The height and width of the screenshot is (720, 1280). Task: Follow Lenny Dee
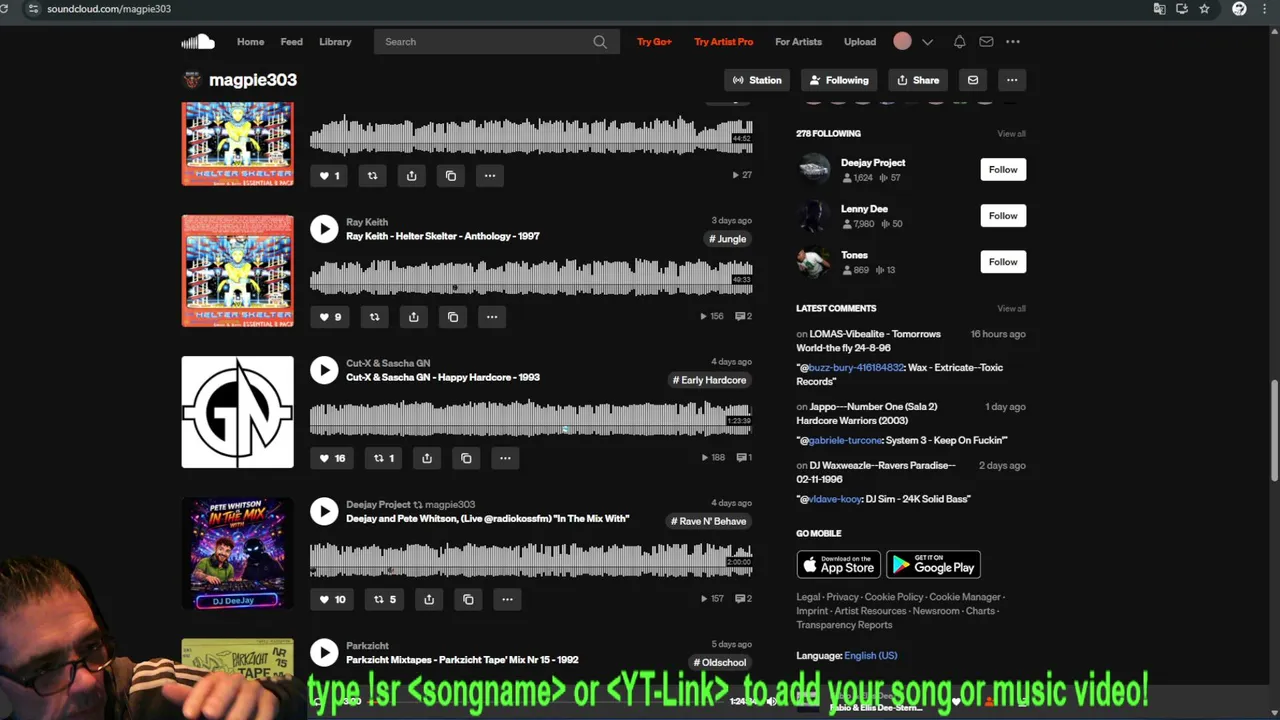point(1003,216)
